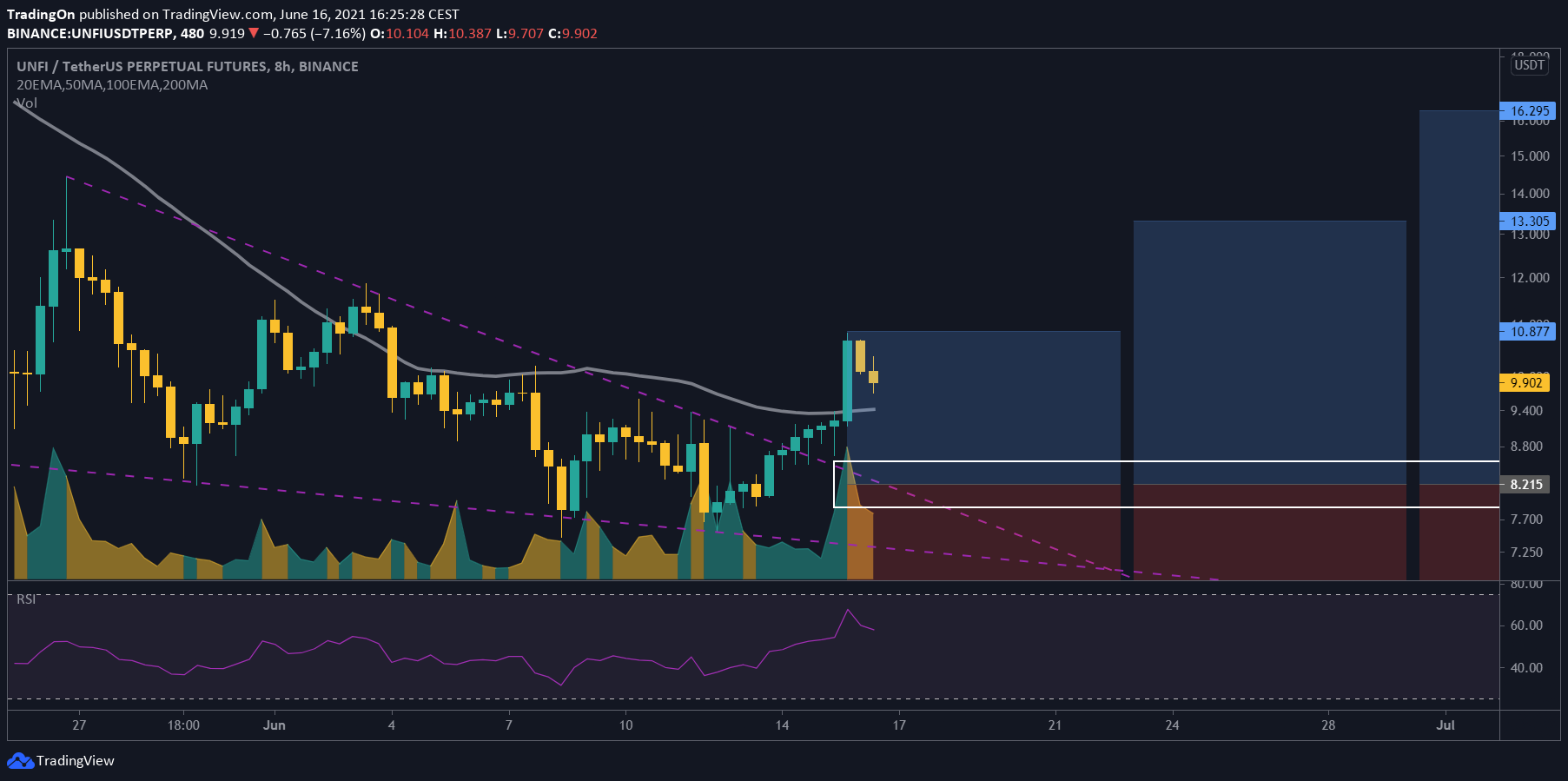Click the current price label 9.902
This screenshot has height=781, width=1568.
tap(1525, 382)
